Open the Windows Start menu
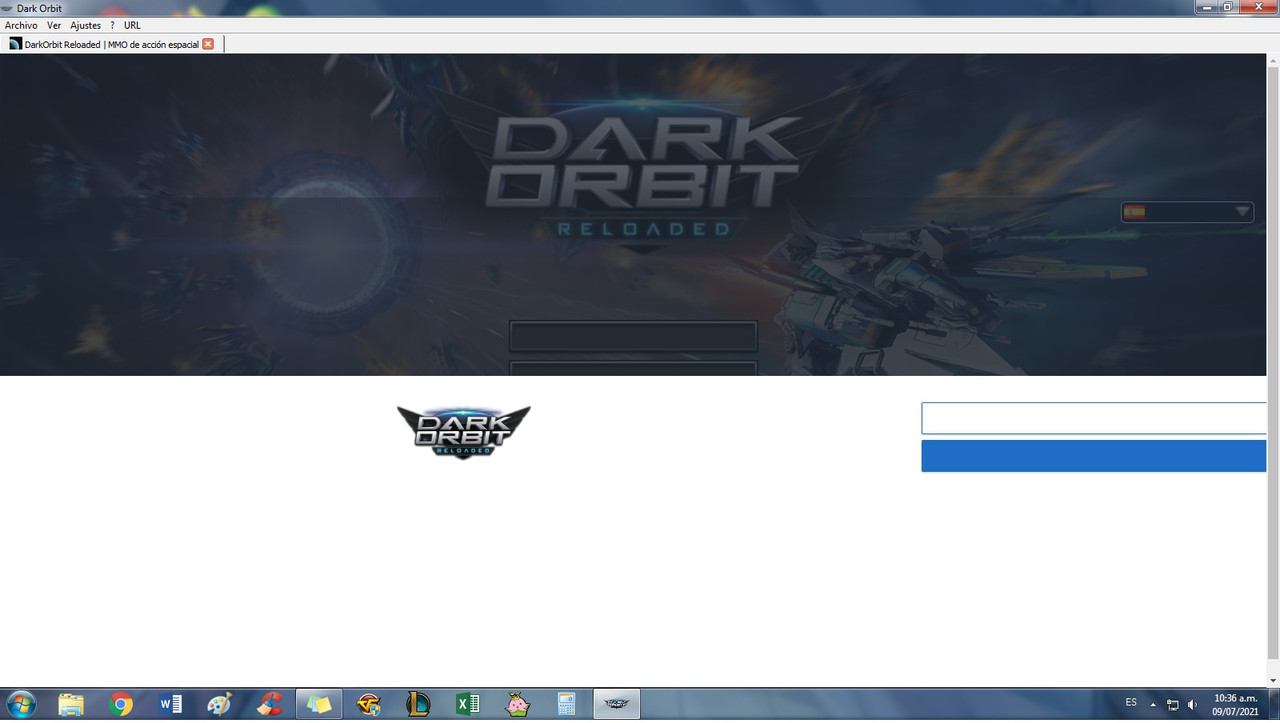This screenshot has width=1280, height=723. [x=21, y=704]
